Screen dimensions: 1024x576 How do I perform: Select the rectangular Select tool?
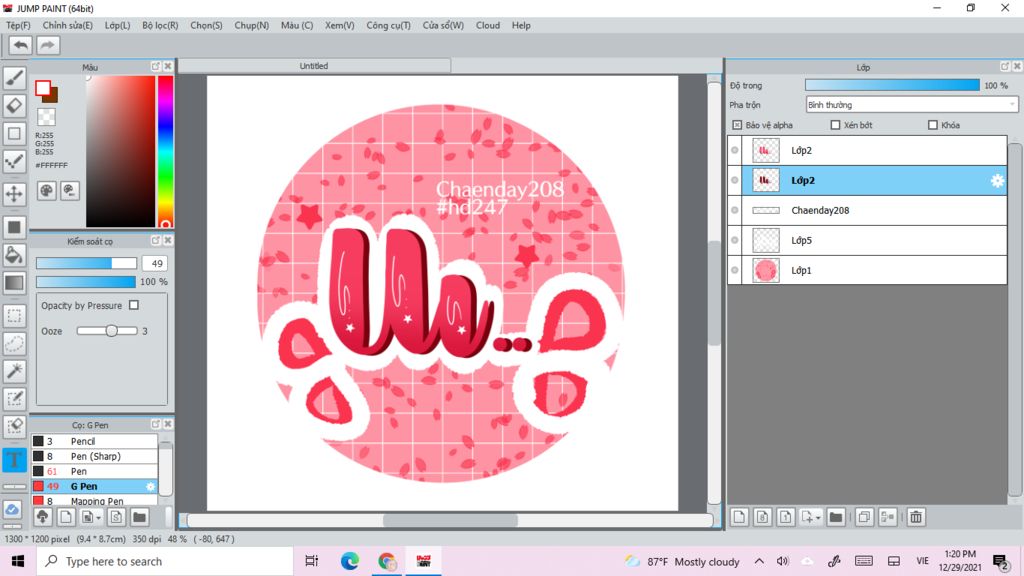(14, 316)
